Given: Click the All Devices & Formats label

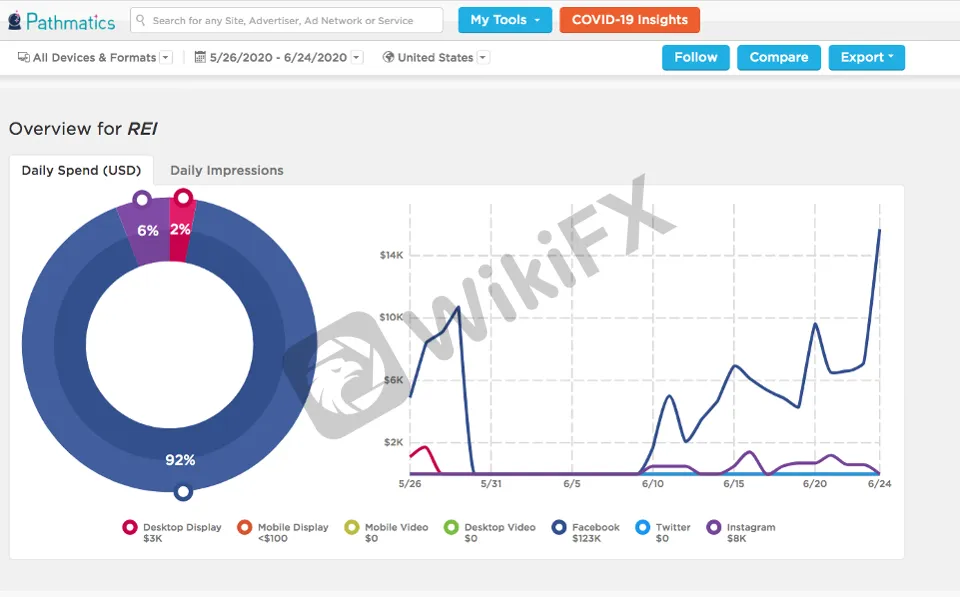Looking at the screenshot, I should click(95, 58).
